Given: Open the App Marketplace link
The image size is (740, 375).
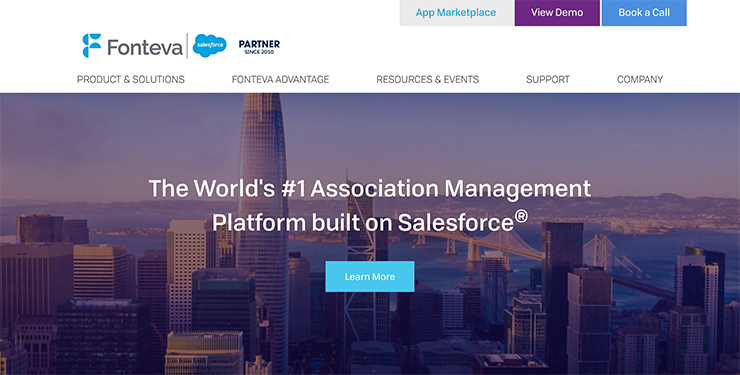Looking at the screenshot, I should pos(456,13).
